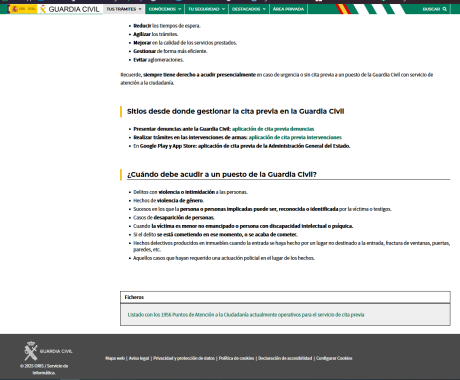Open the Mapa web footer link
Image resolution: width=460 pixels, height=380 pixels.
pos(115,358)
